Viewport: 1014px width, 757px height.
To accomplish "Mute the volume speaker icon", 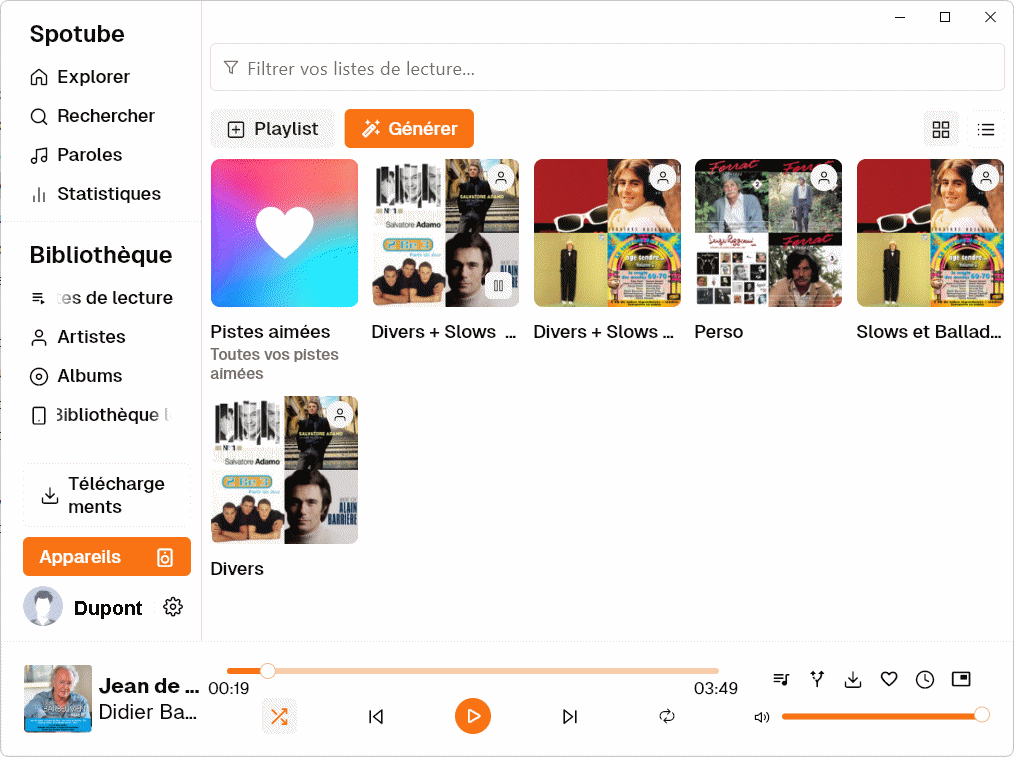I will point(762,716).
